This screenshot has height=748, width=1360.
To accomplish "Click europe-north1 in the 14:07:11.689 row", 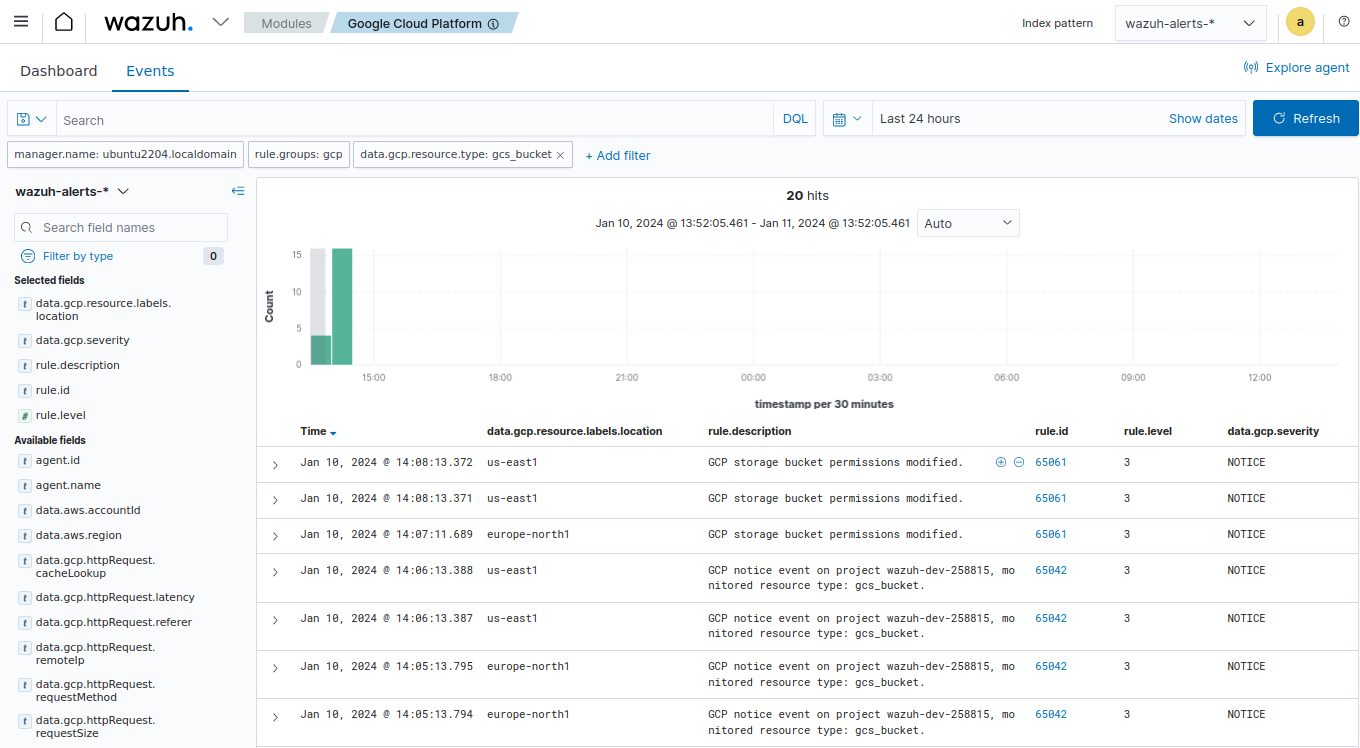I will point(528,534).
